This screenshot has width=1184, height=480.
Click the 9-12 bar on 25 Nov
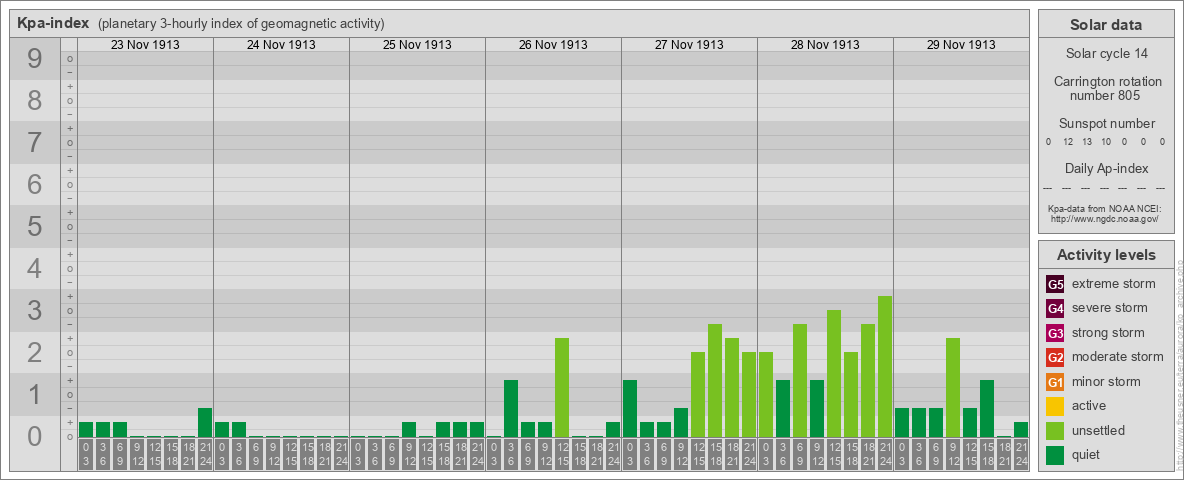pos(409,430)
